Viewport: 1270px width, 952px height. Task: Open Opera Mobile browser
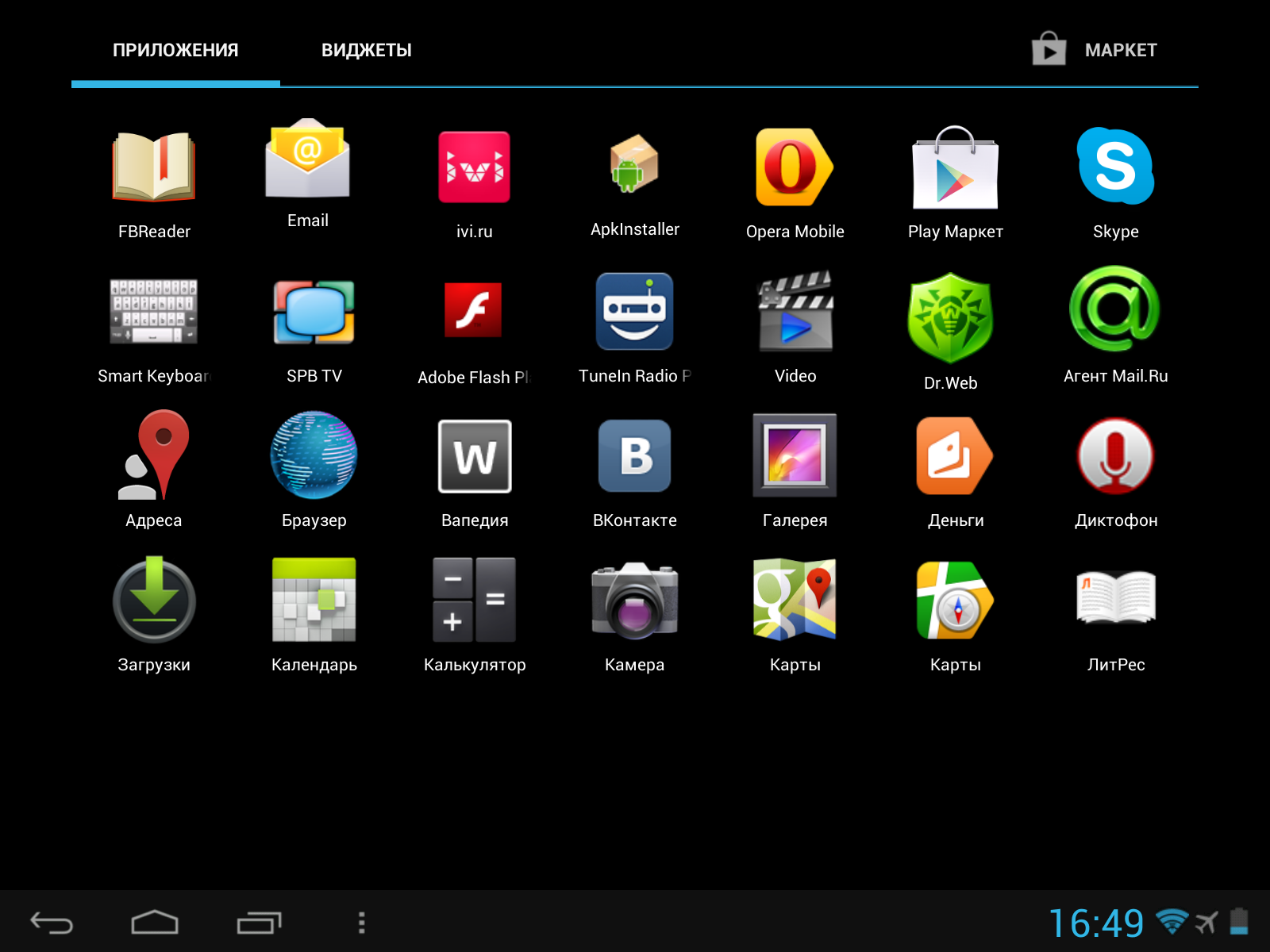coord(795,168)
